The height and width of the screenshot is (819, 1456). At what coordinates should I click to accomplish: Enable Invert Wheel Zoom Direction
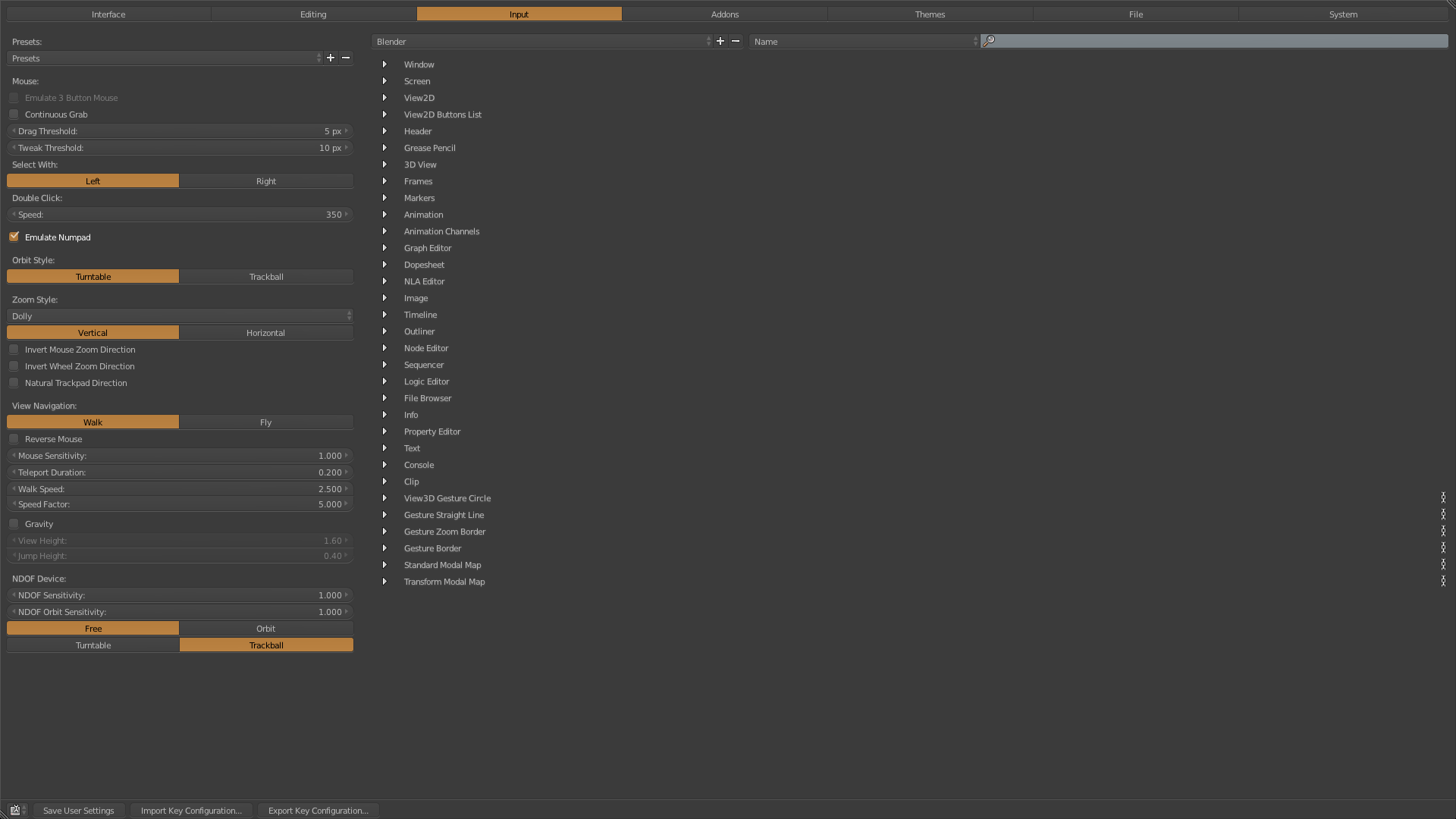coord(14,366)
